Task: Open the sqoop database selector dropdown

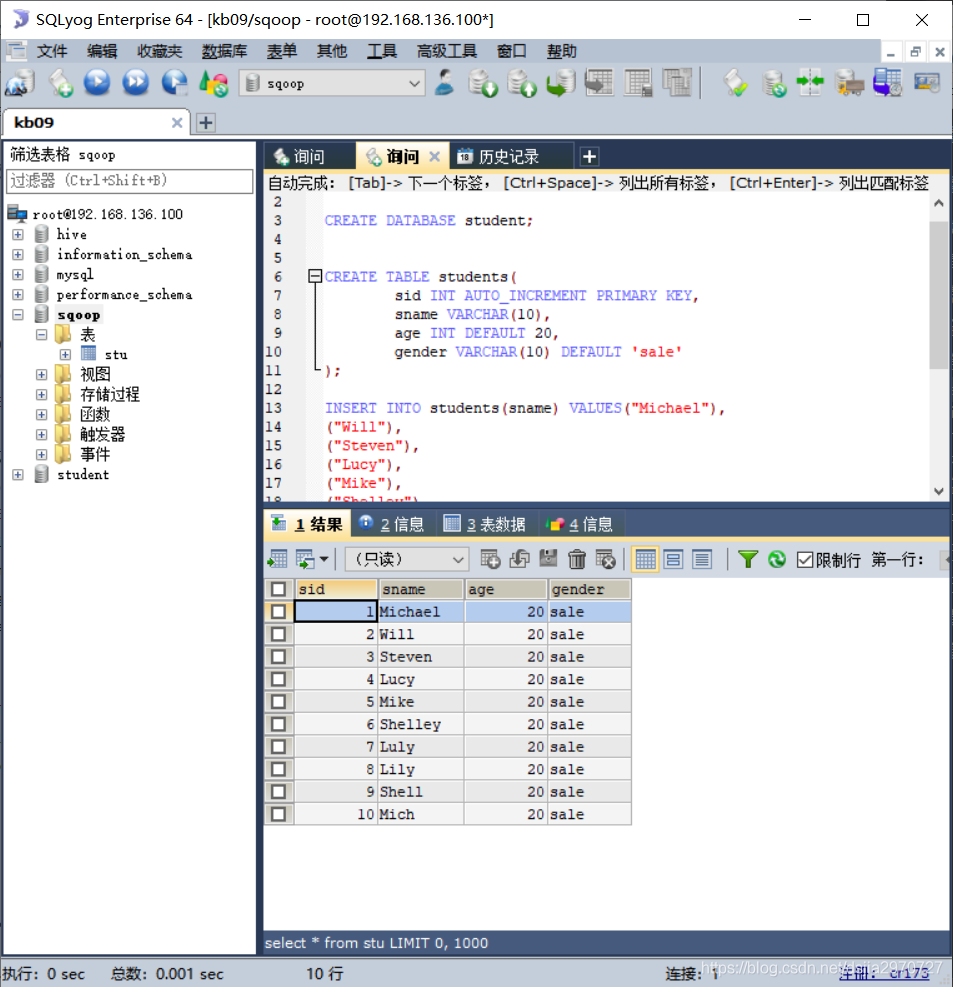Action: pos(332,83)
